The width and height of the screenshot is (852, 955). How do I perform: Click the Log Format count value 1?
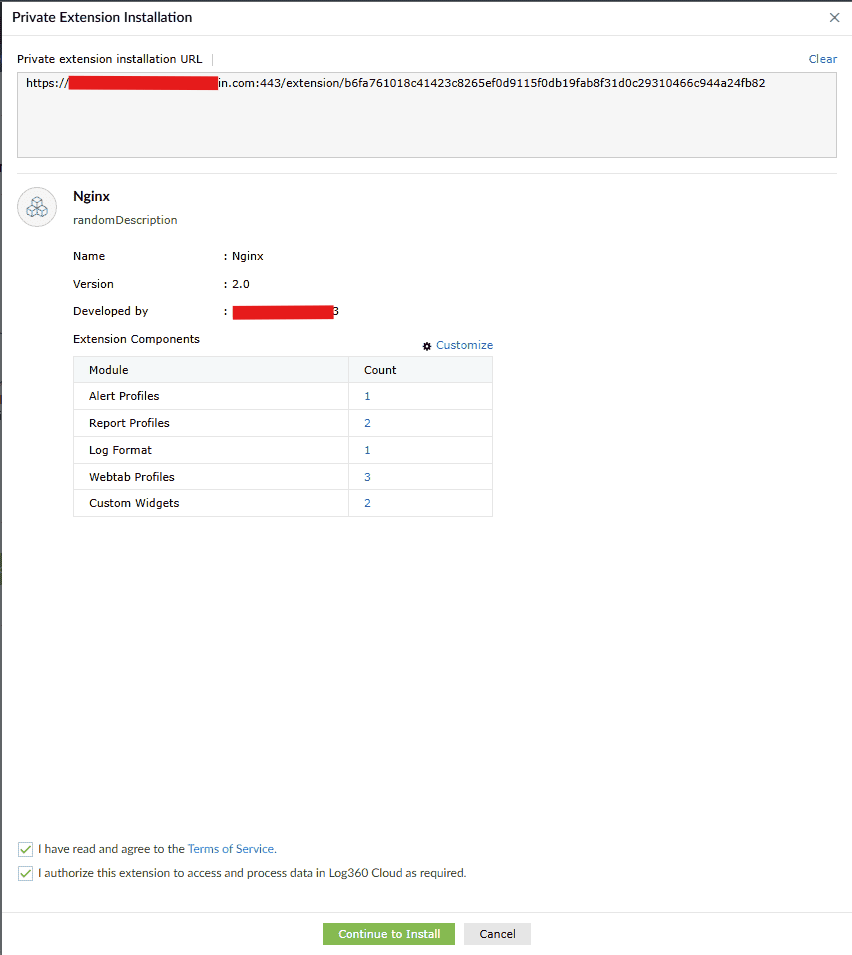(x=367, y=450)
